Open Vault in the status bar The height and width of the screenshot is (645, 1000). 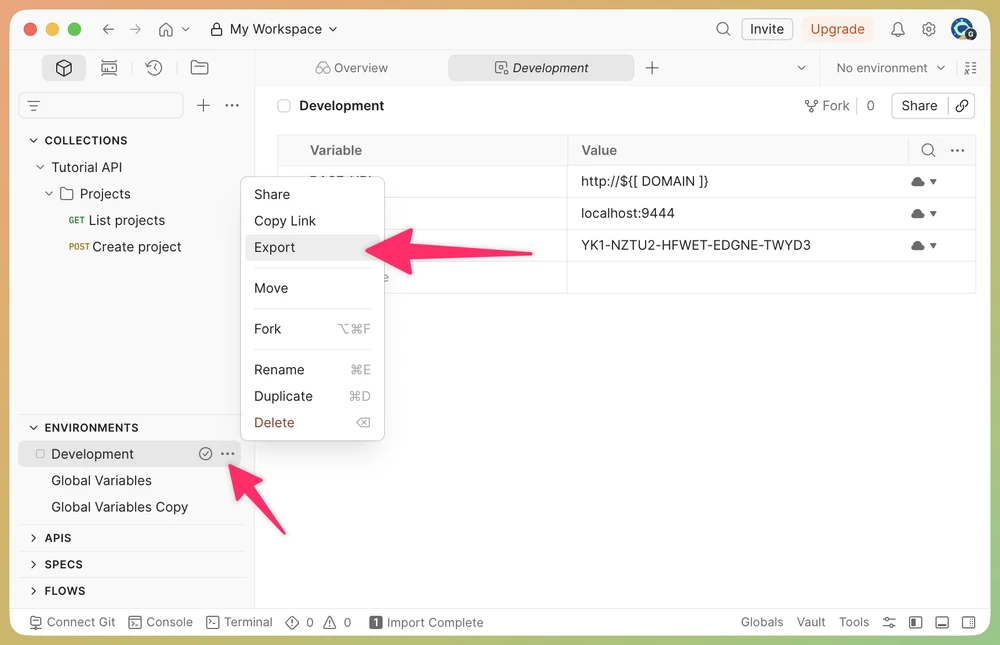coord(811,622)
